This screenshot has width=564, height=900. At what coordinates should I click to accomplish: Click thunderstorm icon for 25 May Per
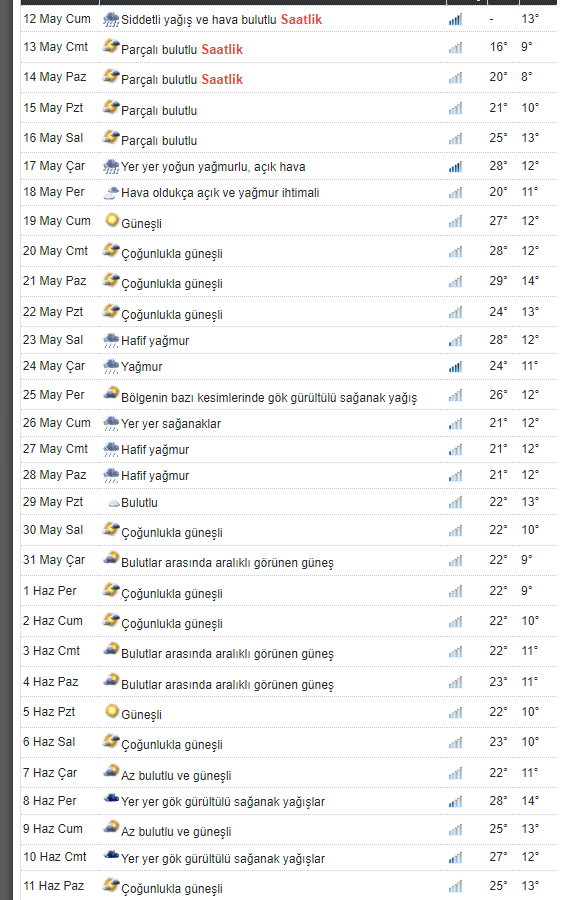coord(111,393)
